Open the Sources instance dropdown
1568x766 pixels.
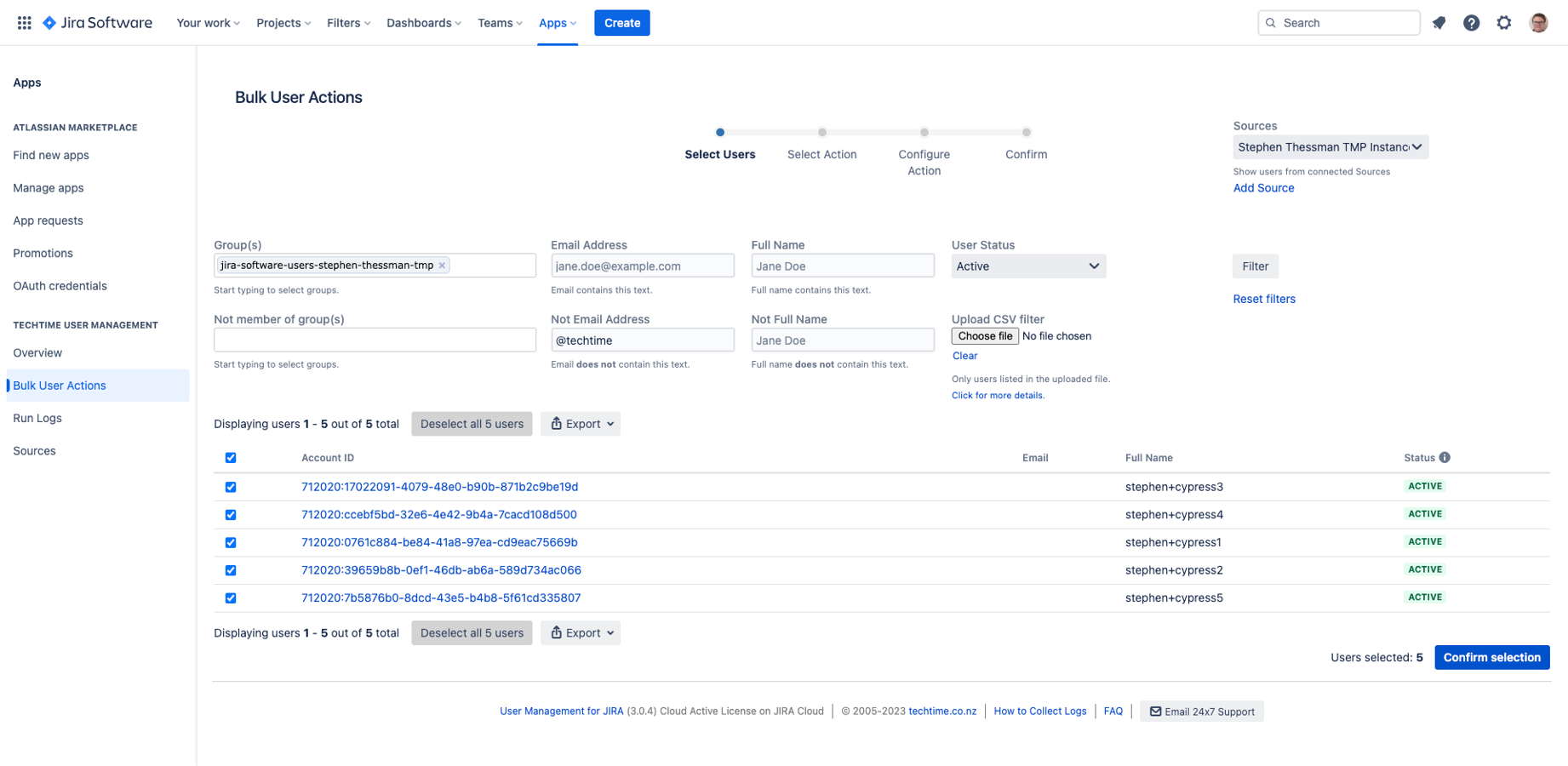(1330, 147)
